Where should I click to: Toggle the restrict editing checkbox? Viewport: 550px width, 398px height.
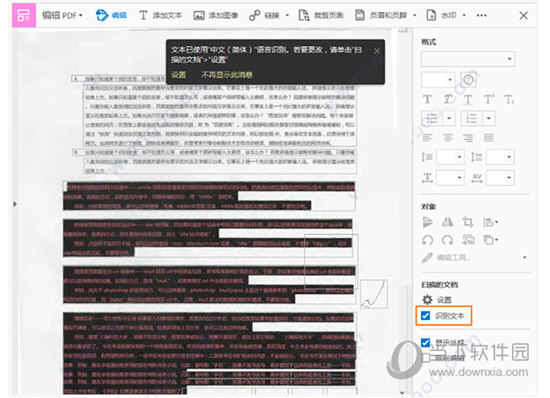tap(425, 358)
